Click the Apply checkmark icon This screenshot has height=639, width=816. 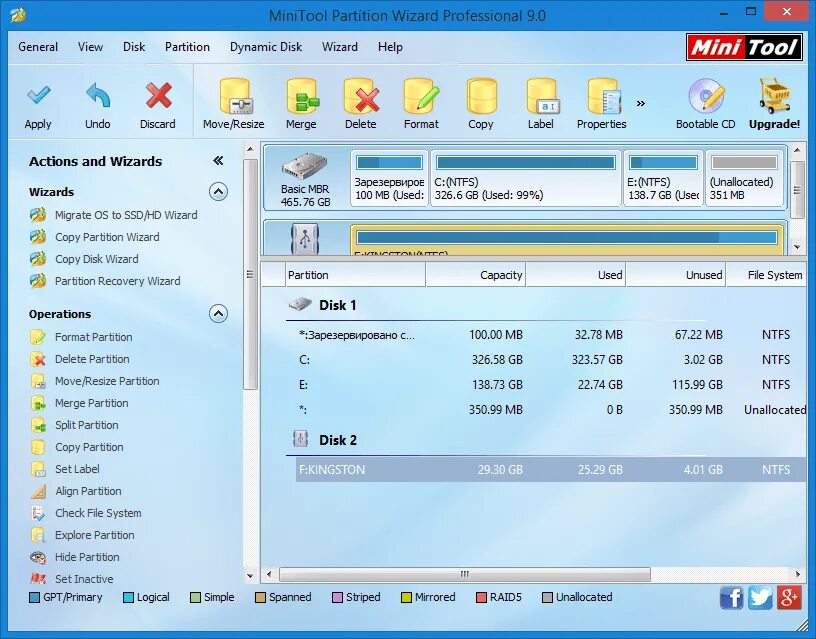coord(39,95)
